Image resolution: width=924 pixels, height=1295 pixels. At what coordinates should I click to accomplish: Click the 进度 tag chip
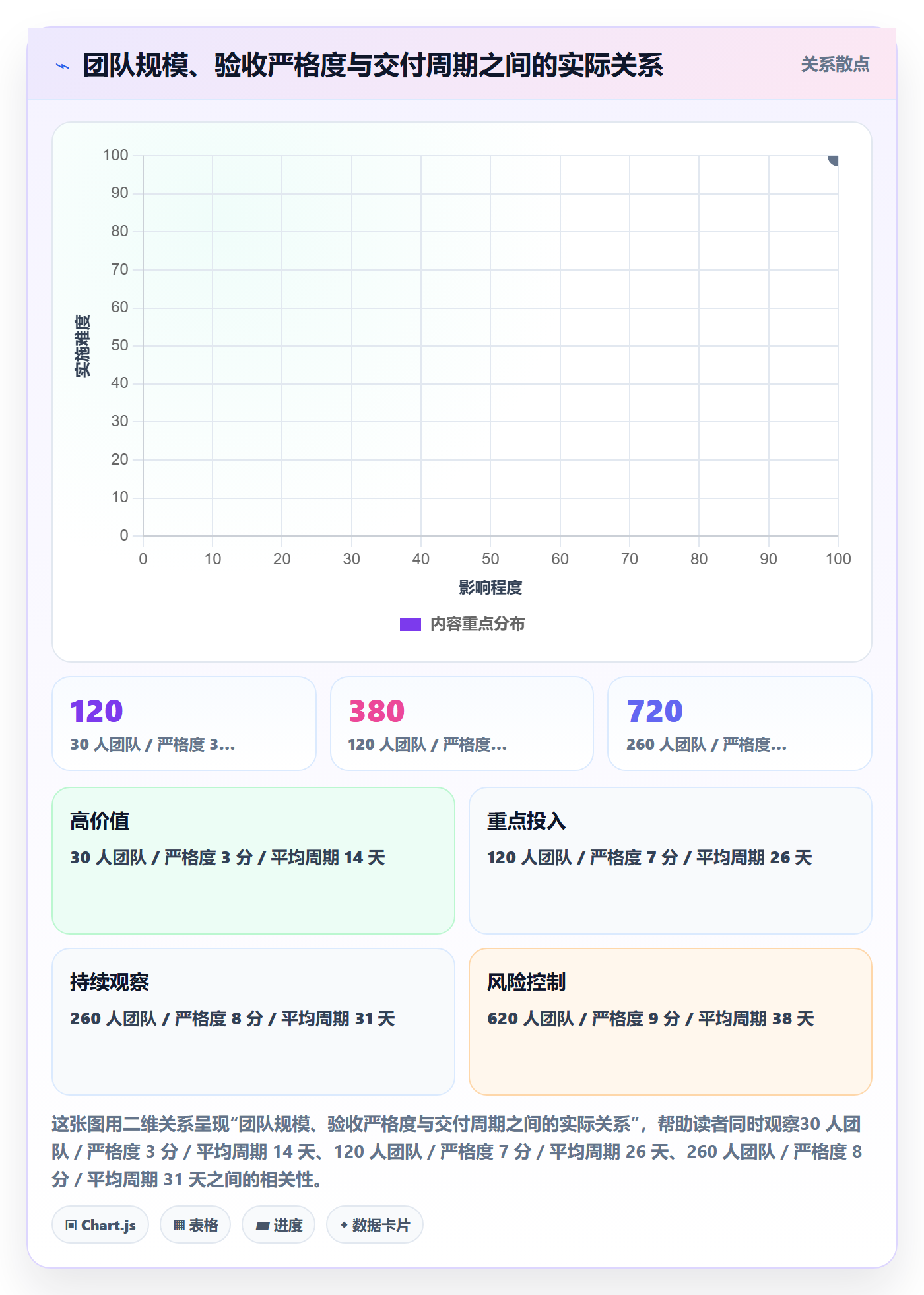pos(279,1225)
